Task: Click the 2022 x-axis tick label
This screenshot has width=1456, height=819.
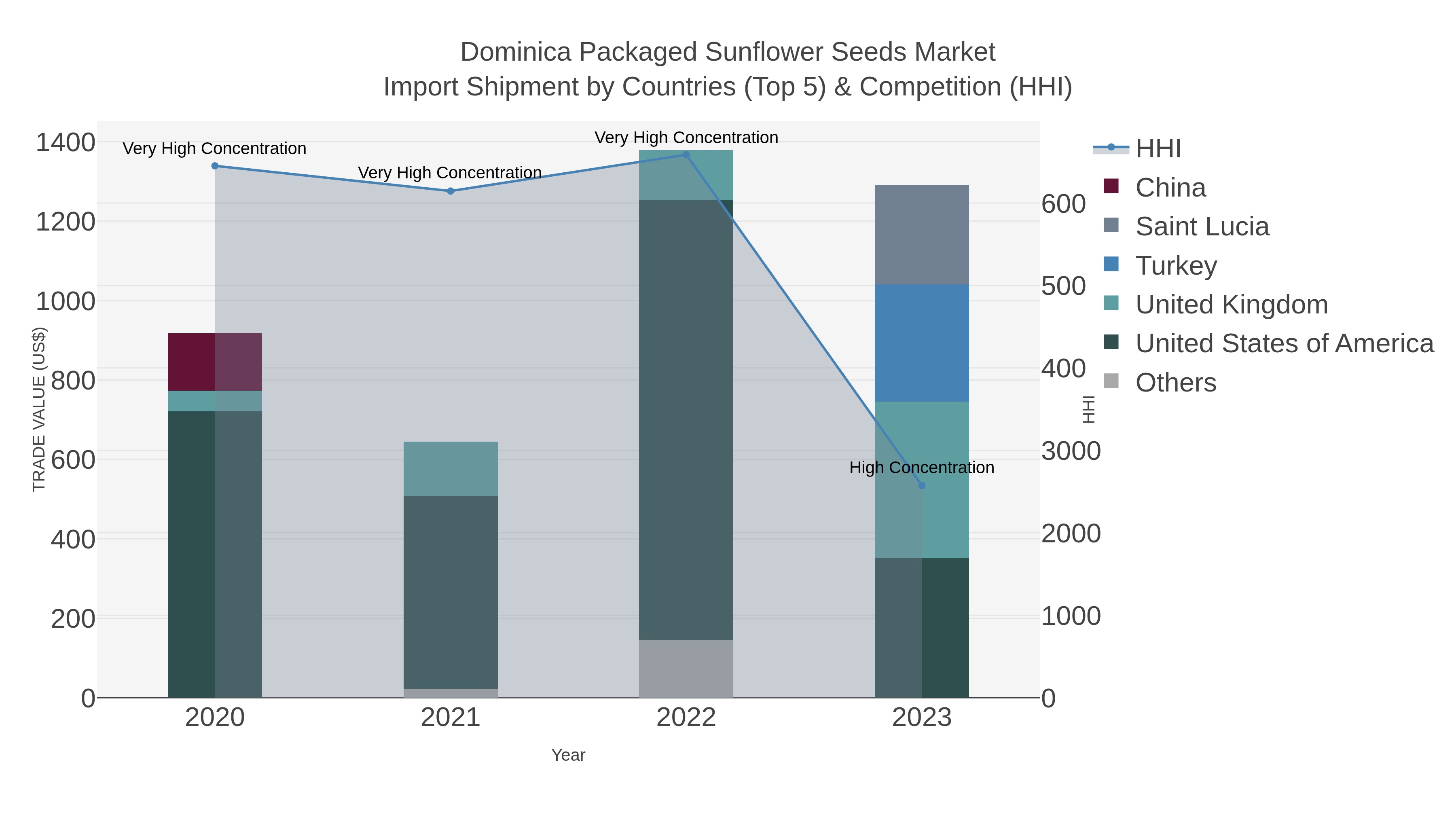Action: pyautogui.click(x=686, y=718)
